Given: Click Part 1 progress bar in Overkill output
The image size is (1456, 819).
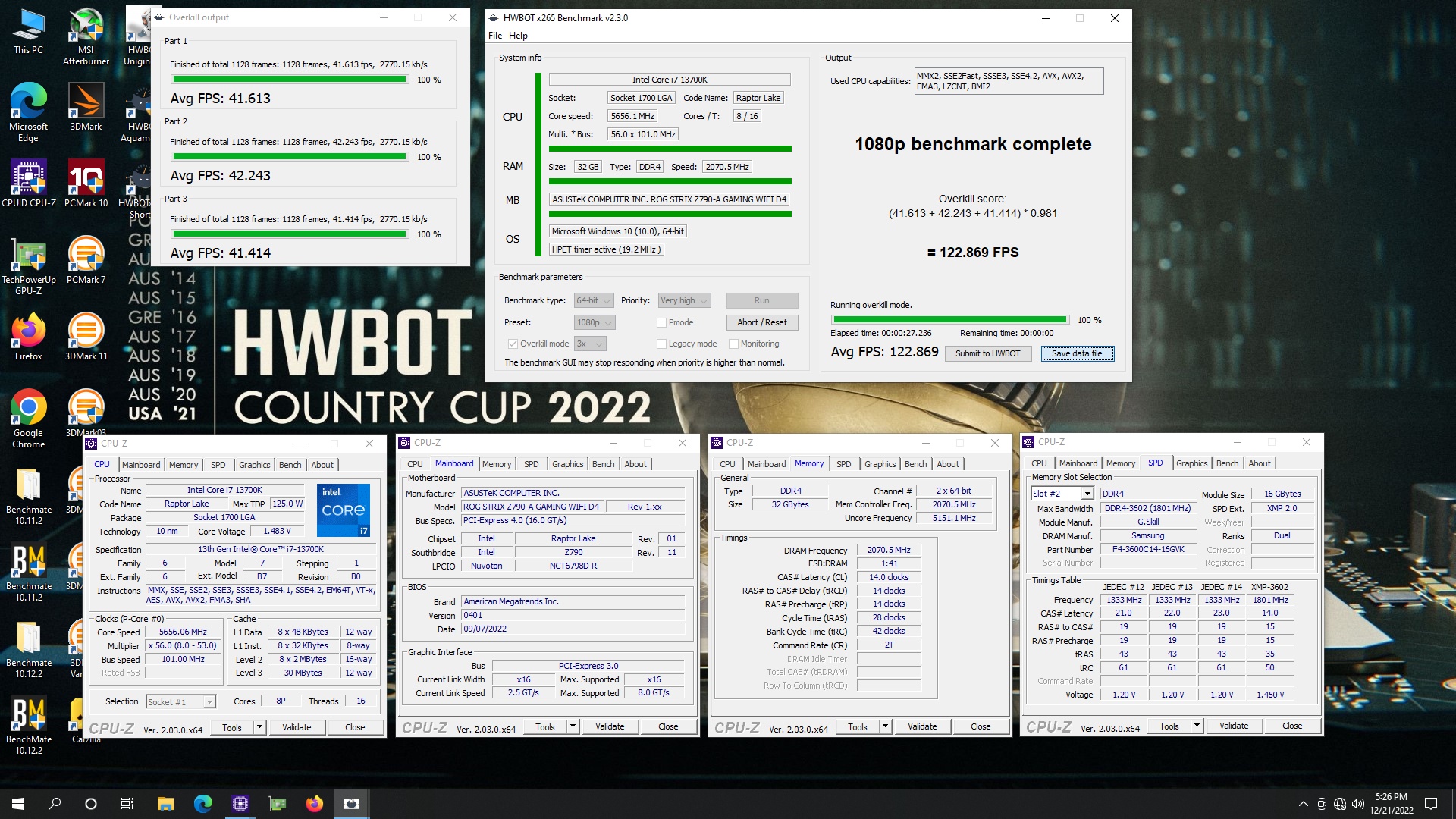Looking at the screenshot, I should (290, 80).
